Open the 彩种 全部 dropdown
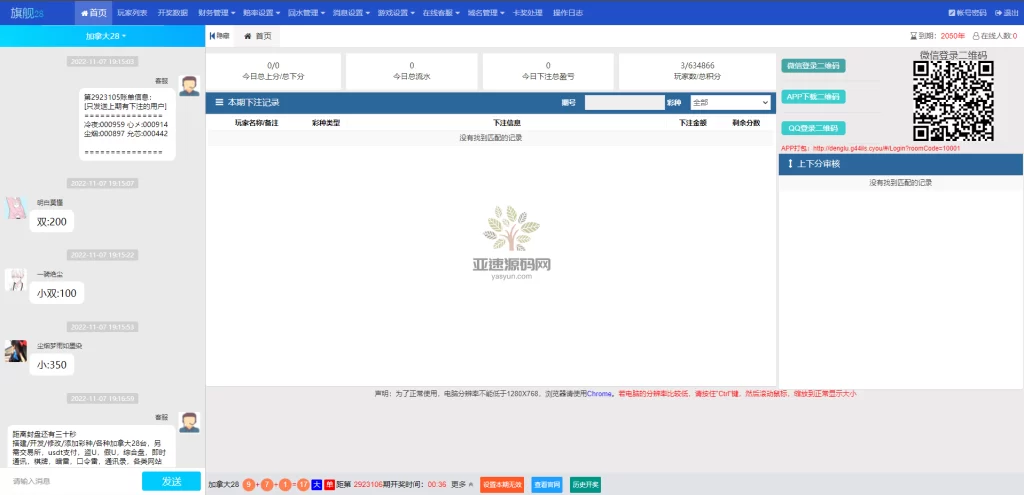This screenshot has height=495, width=1024. point(731,103)
